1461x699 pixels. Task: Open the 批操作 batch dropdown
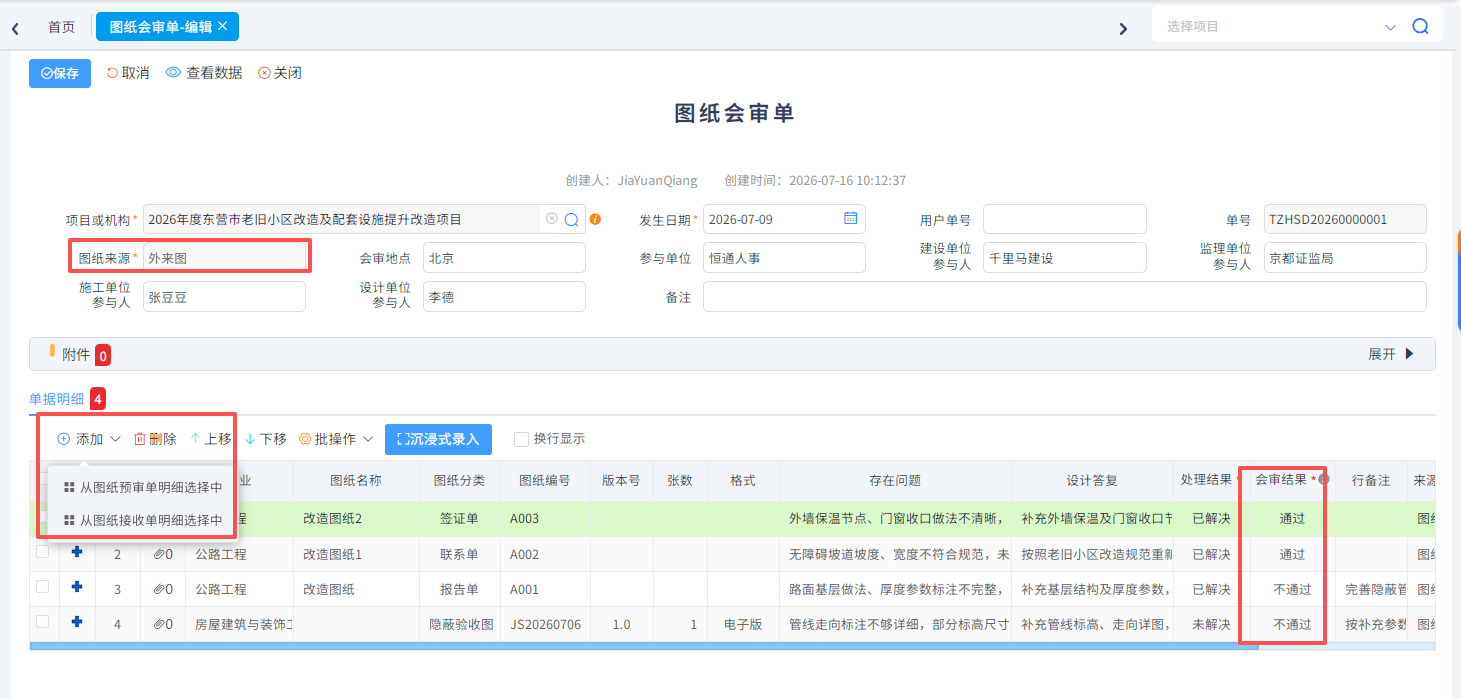(x=336, y=439)
